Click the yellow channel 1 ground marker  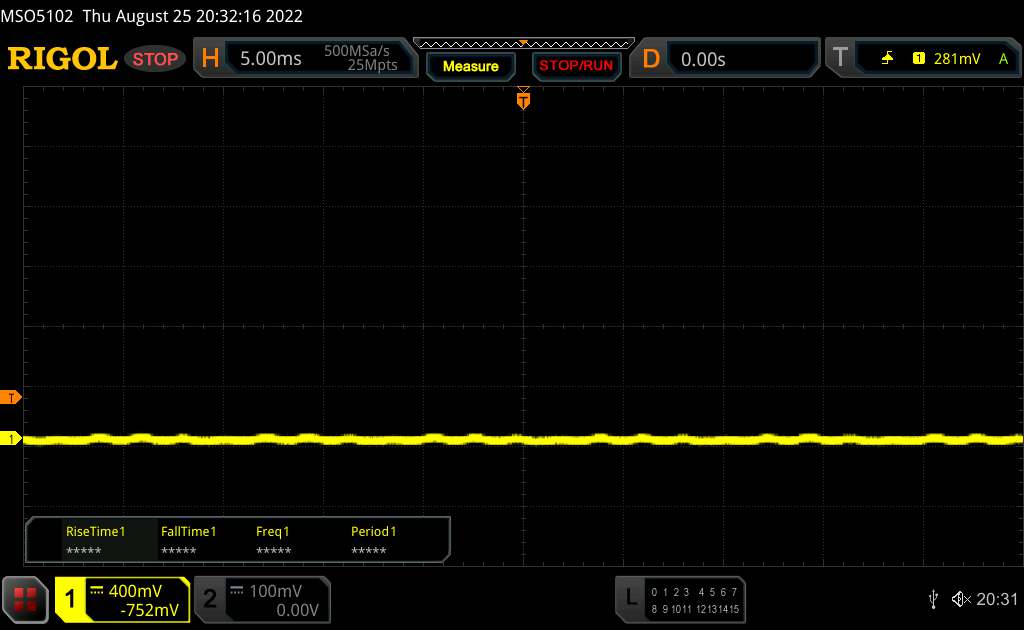(x=10, y=439)
